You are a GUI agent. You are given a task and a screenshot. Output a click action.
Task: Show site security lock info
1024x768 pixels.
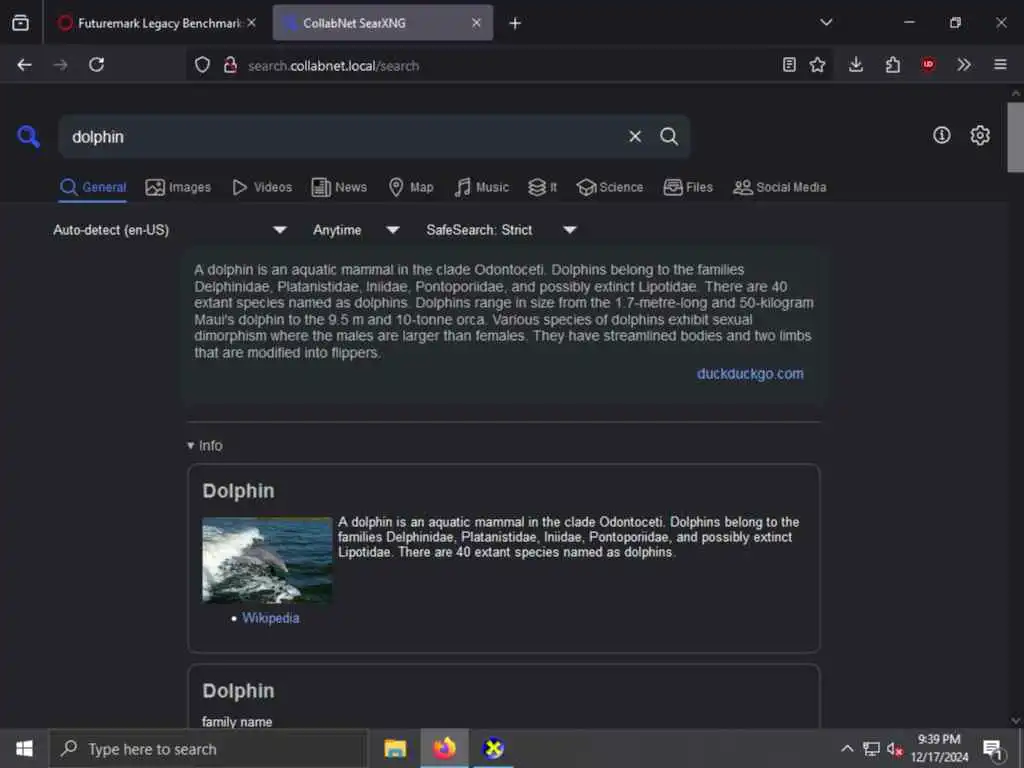coord(231,65)
